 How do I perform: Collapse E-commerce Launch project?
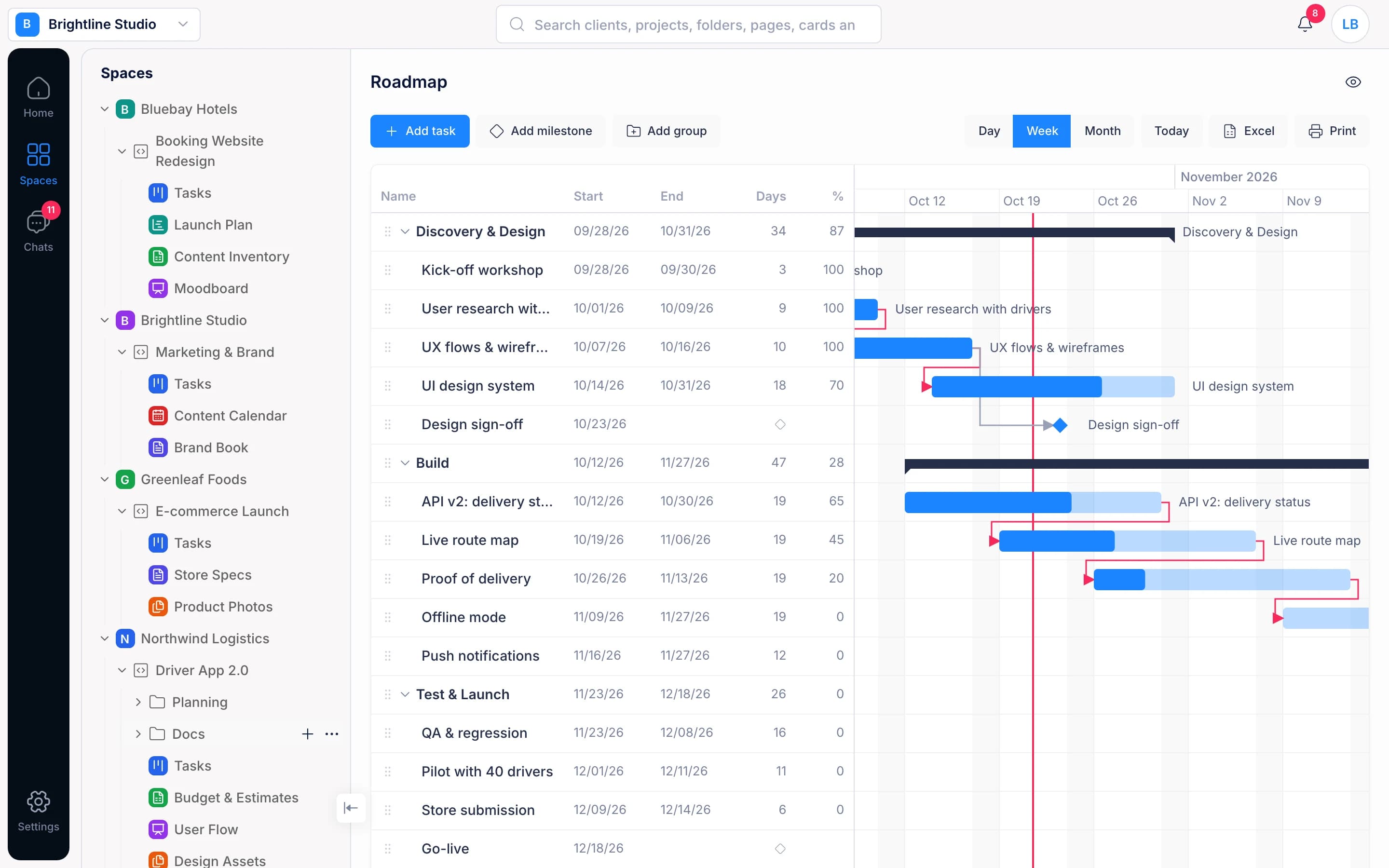tap(122, 511)
